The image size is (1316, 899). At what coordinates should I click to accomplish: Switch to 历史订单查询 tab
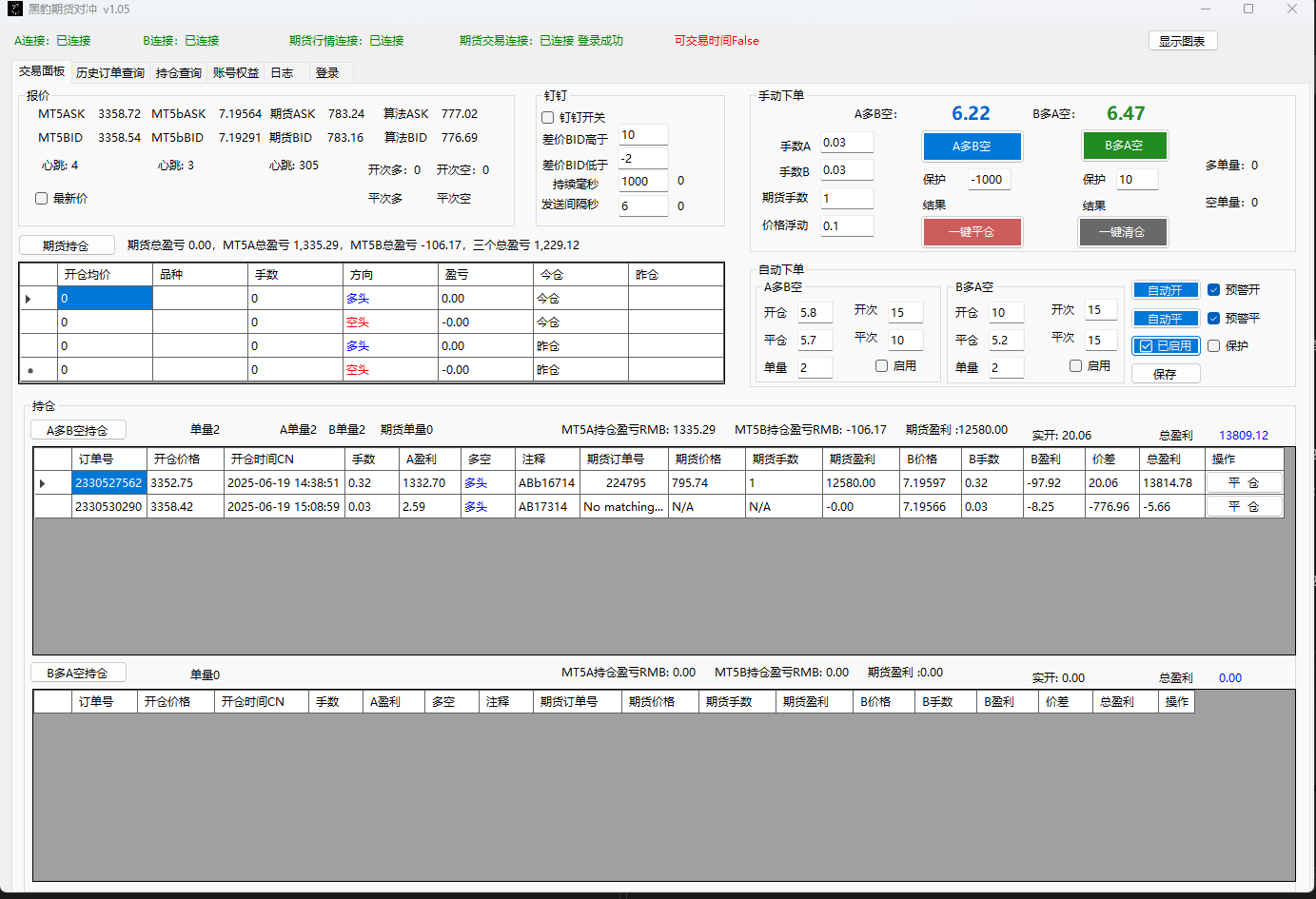coord(110,73)
